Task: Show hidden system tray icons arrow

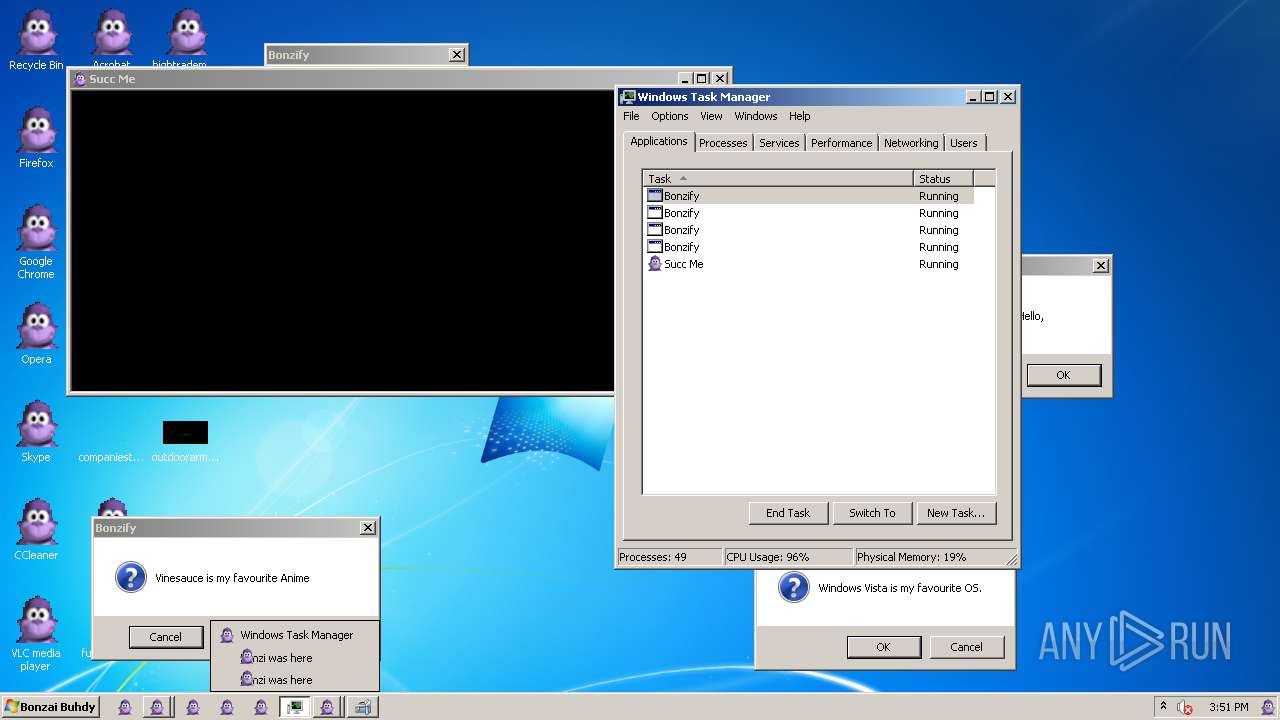Action: pos(1163,707)
